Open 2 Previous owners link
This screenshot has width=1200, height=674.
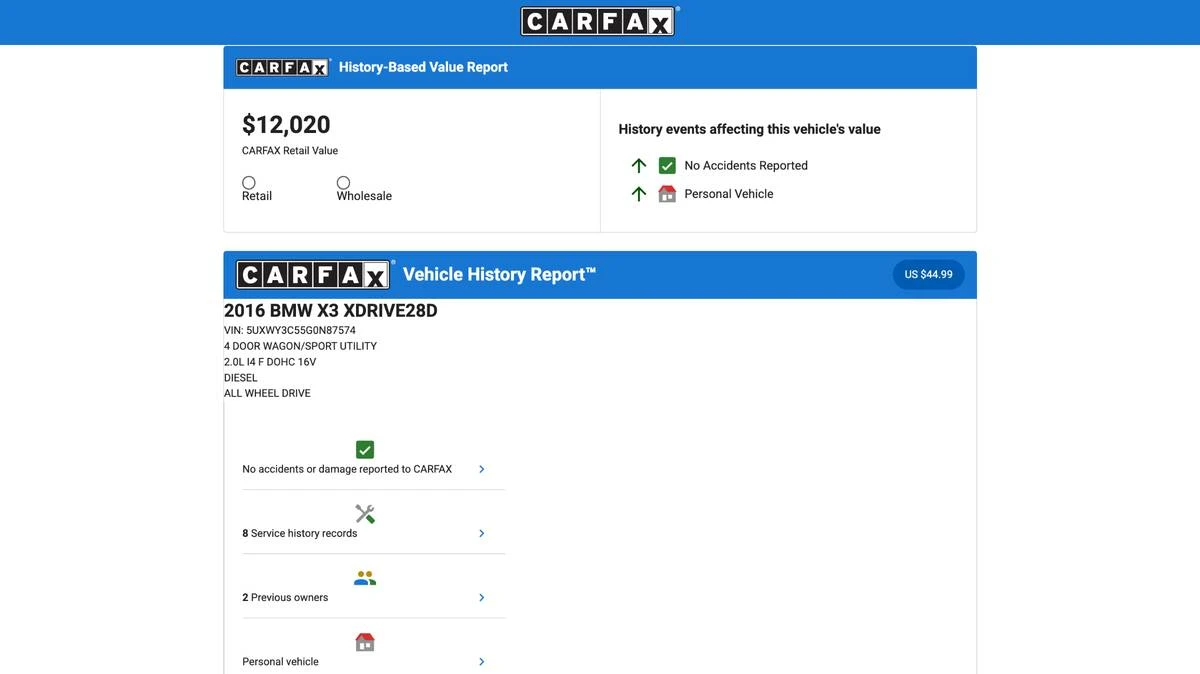click(285, 597)
